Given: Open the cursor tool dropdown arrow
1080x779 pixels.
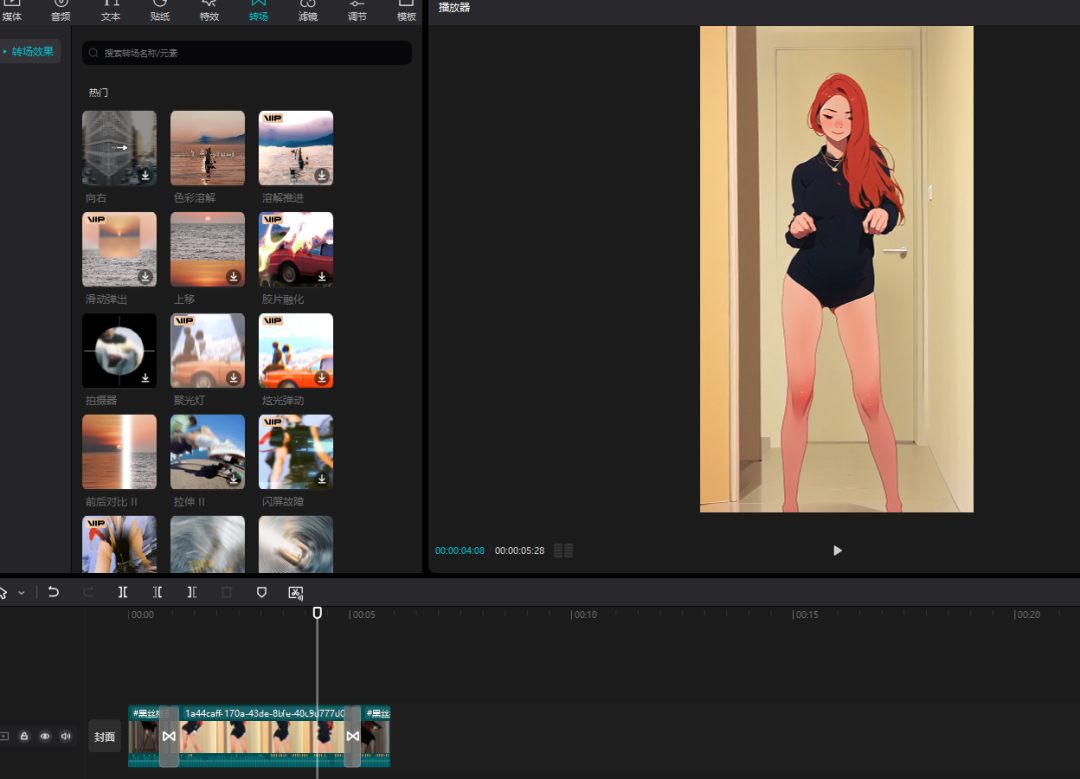Looking at the screenshot, I should coord(21,593).
